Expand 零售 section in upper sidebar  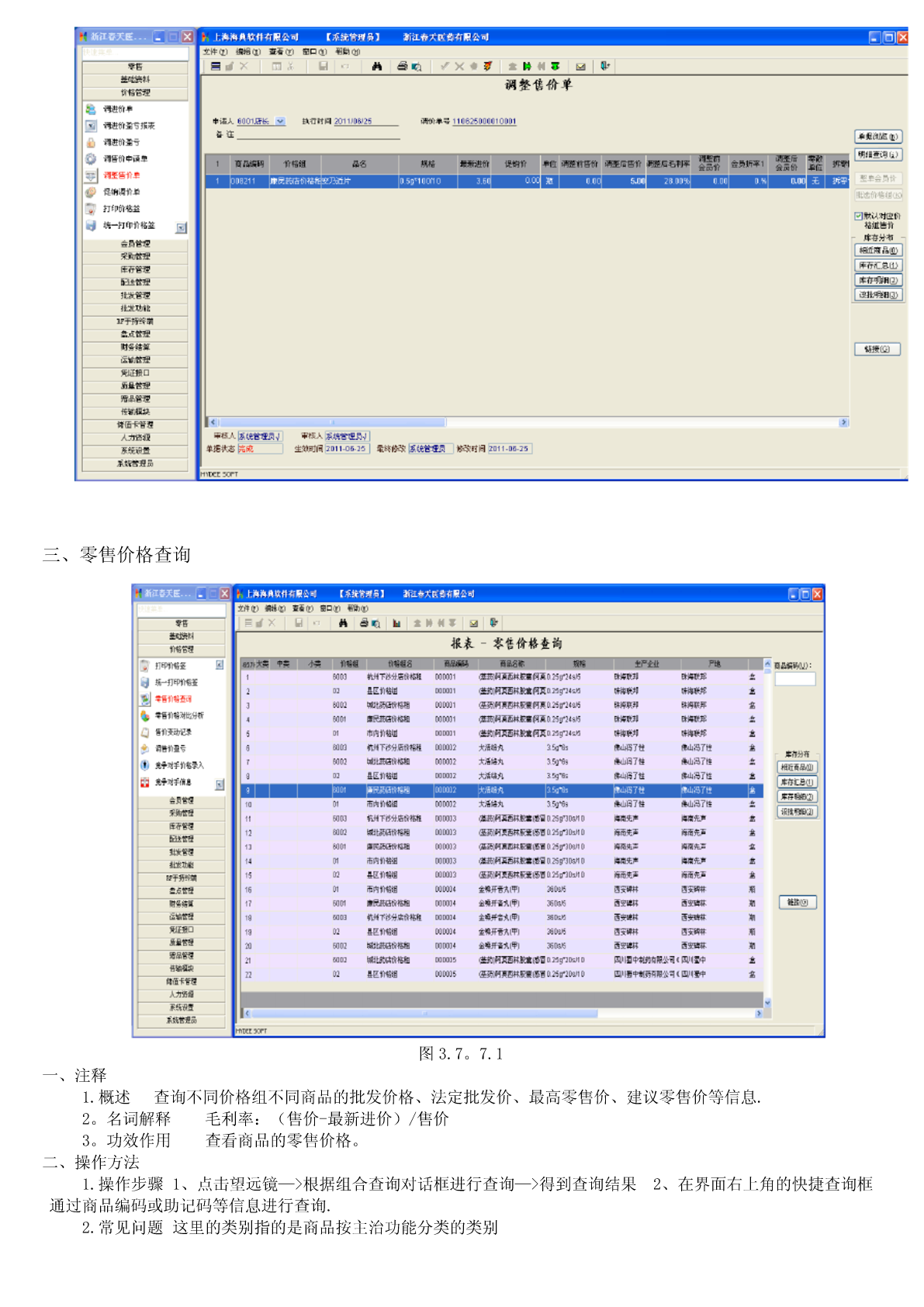pyautogui.click(x=135, y=67)
